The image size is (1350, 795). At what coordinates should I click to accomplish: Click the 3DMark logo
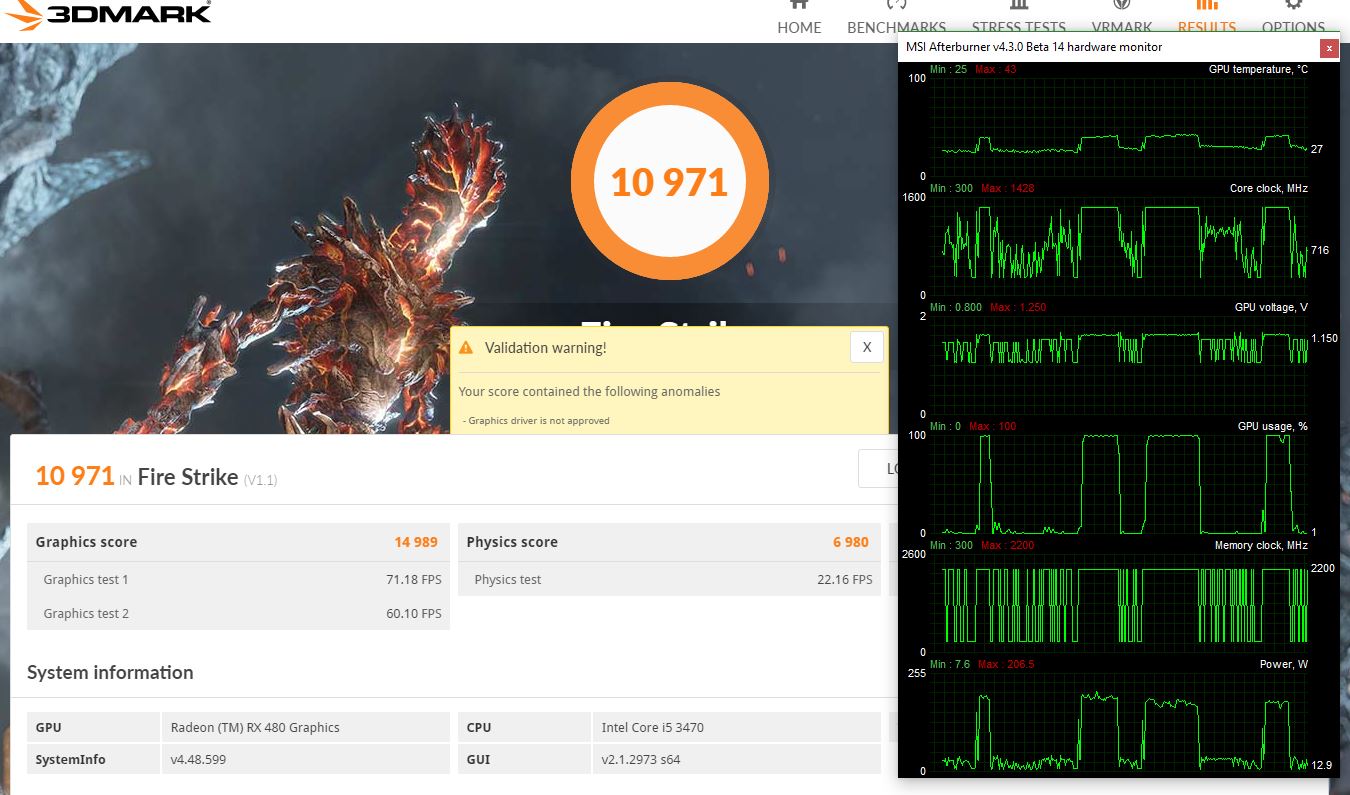[x=106, y=13]
